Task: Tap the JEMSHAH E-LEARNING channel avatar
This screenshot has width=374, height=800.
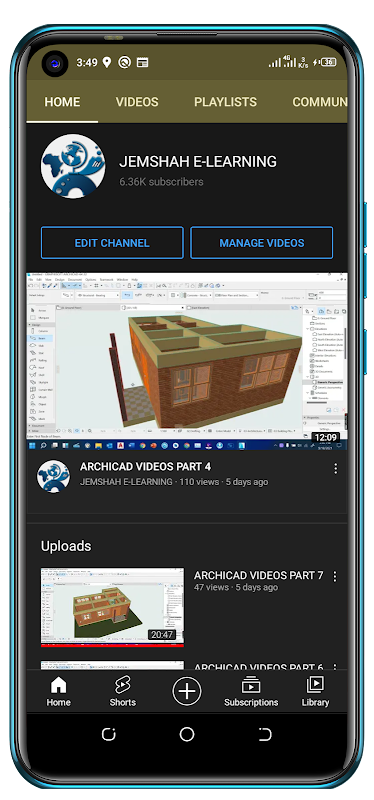Action: coord(73,166)
